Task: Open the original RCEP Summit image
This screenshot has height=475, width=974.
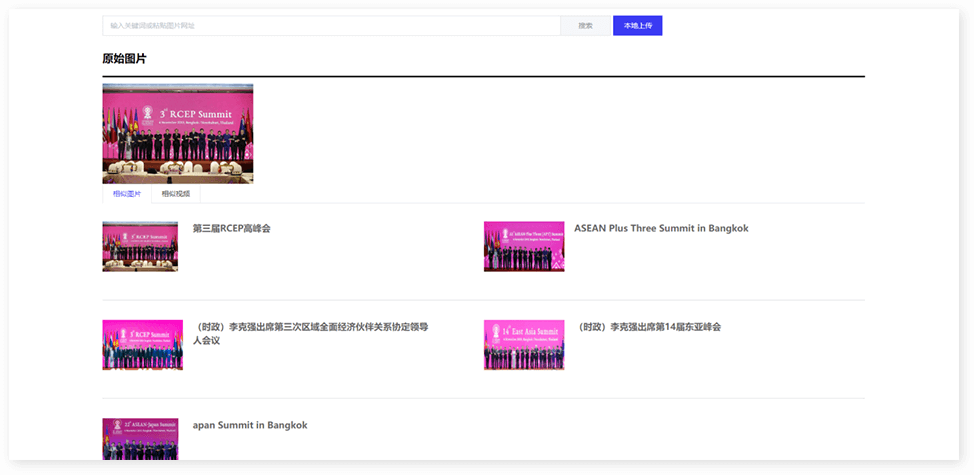Action: point(178,133)
